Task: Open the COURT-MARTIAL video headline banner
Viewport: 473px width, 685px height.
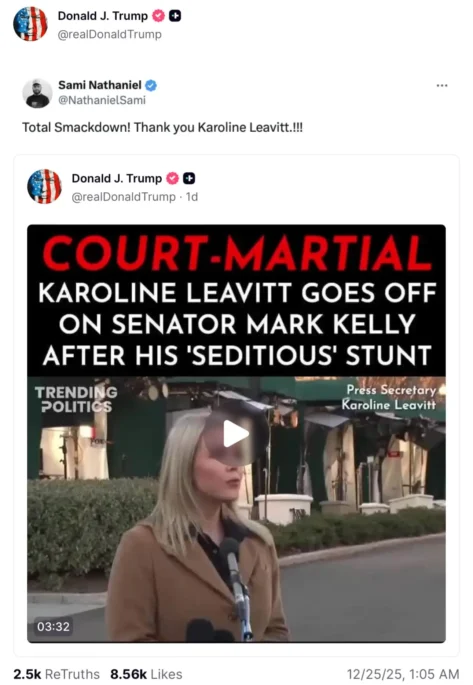Action: pos(236,301)
